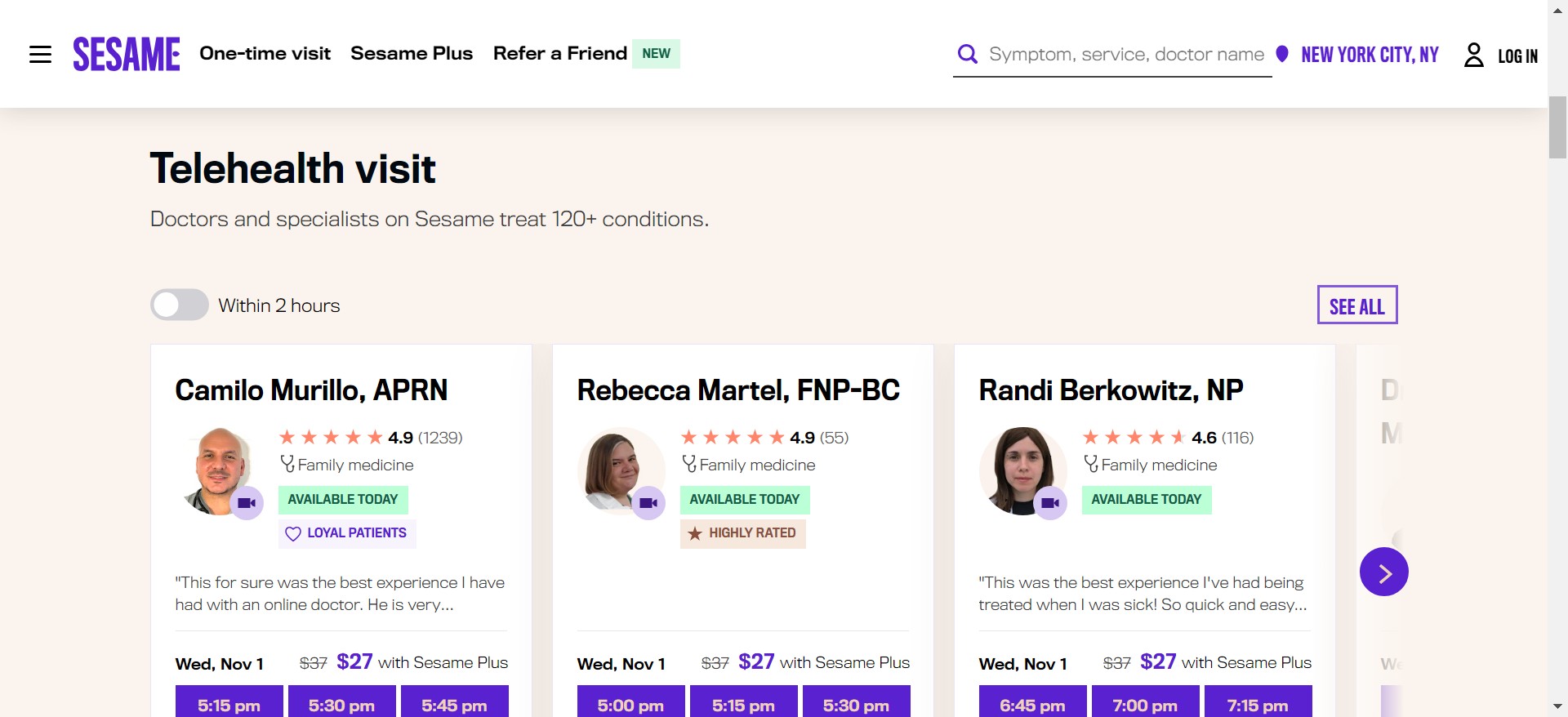Click the symptom, service, doctor search field

[x=1125, y=55]
